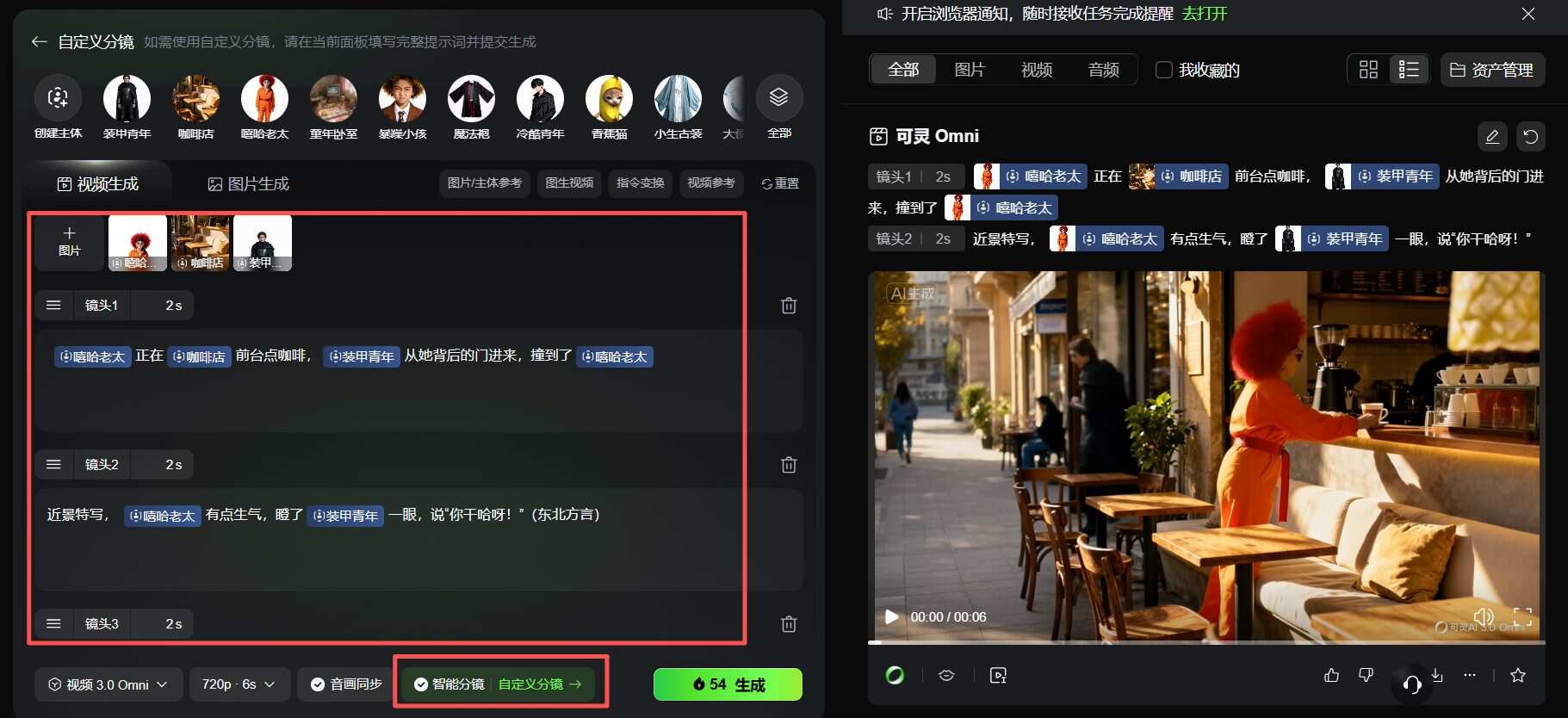Enter fullscreen on the video player
The width and height of the screenshot is (1568, 718).
click(1522, 616)
